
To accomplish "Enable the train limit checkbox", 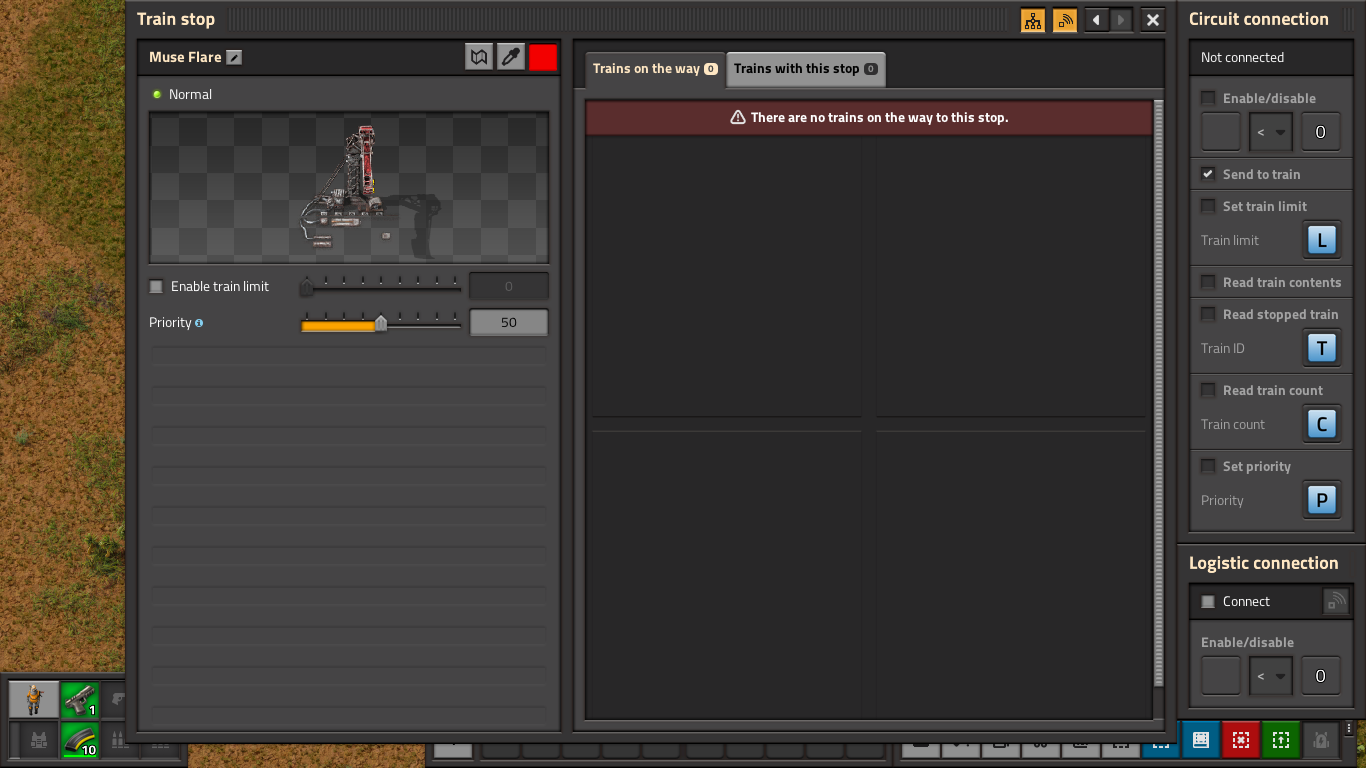I will pyautogui.click(x=156, y=286).
